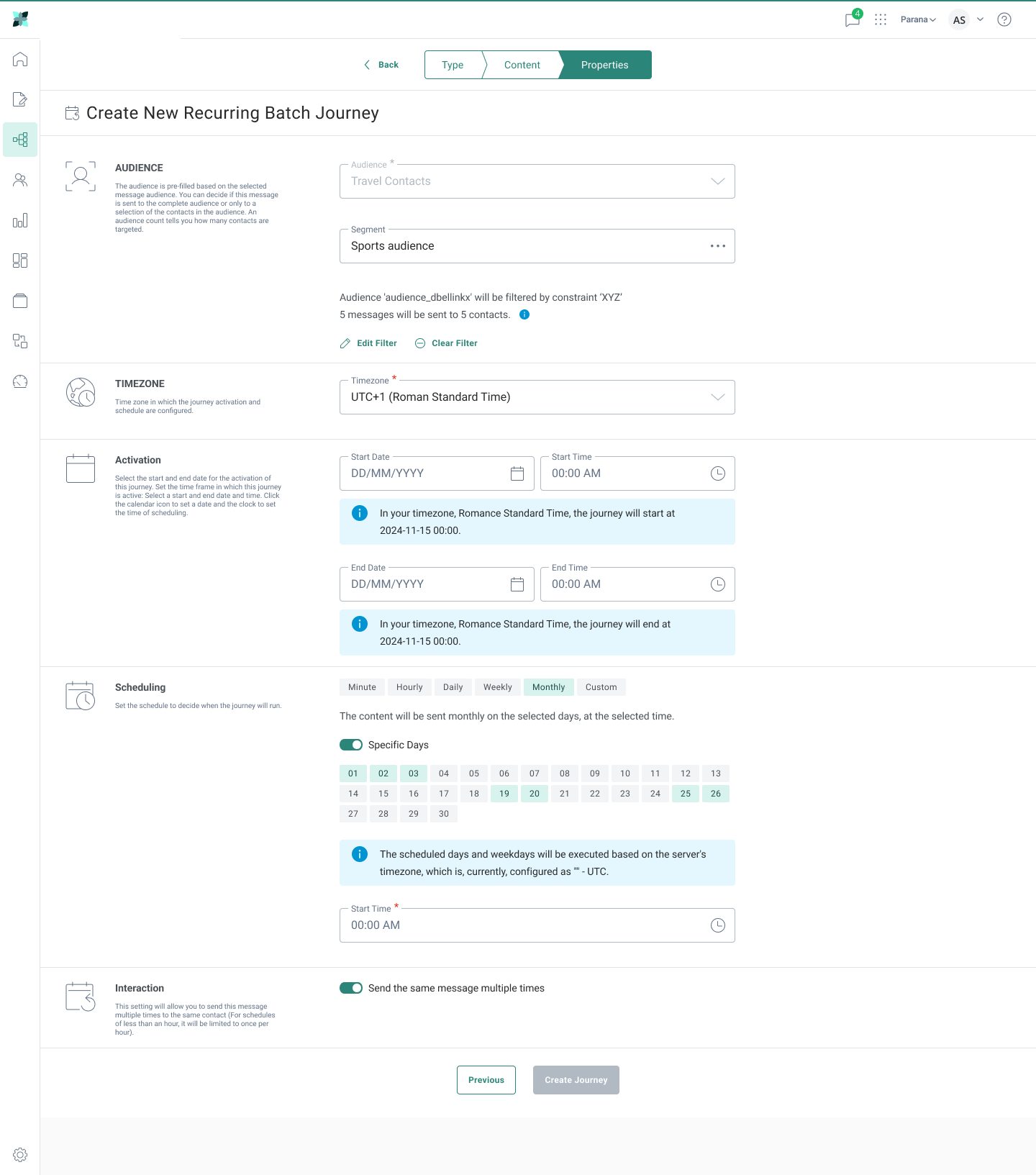The width and height of the screenshot is (1036, 1175).
Task: Click the Start Date input field
Action: (437, 473)
